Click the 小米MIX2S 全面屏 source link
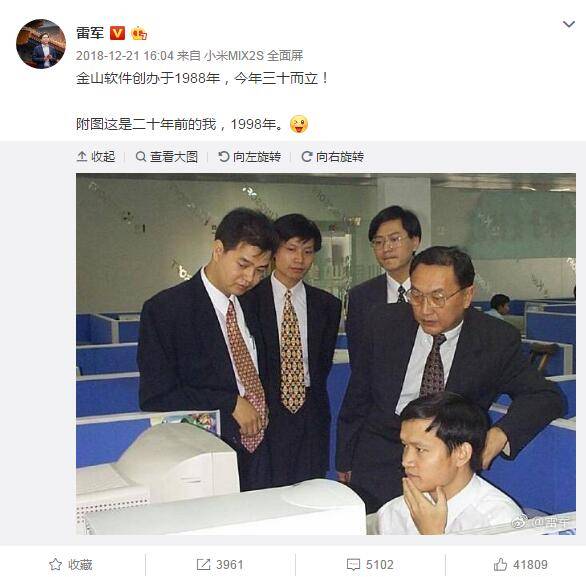 [x=253, y=56]
